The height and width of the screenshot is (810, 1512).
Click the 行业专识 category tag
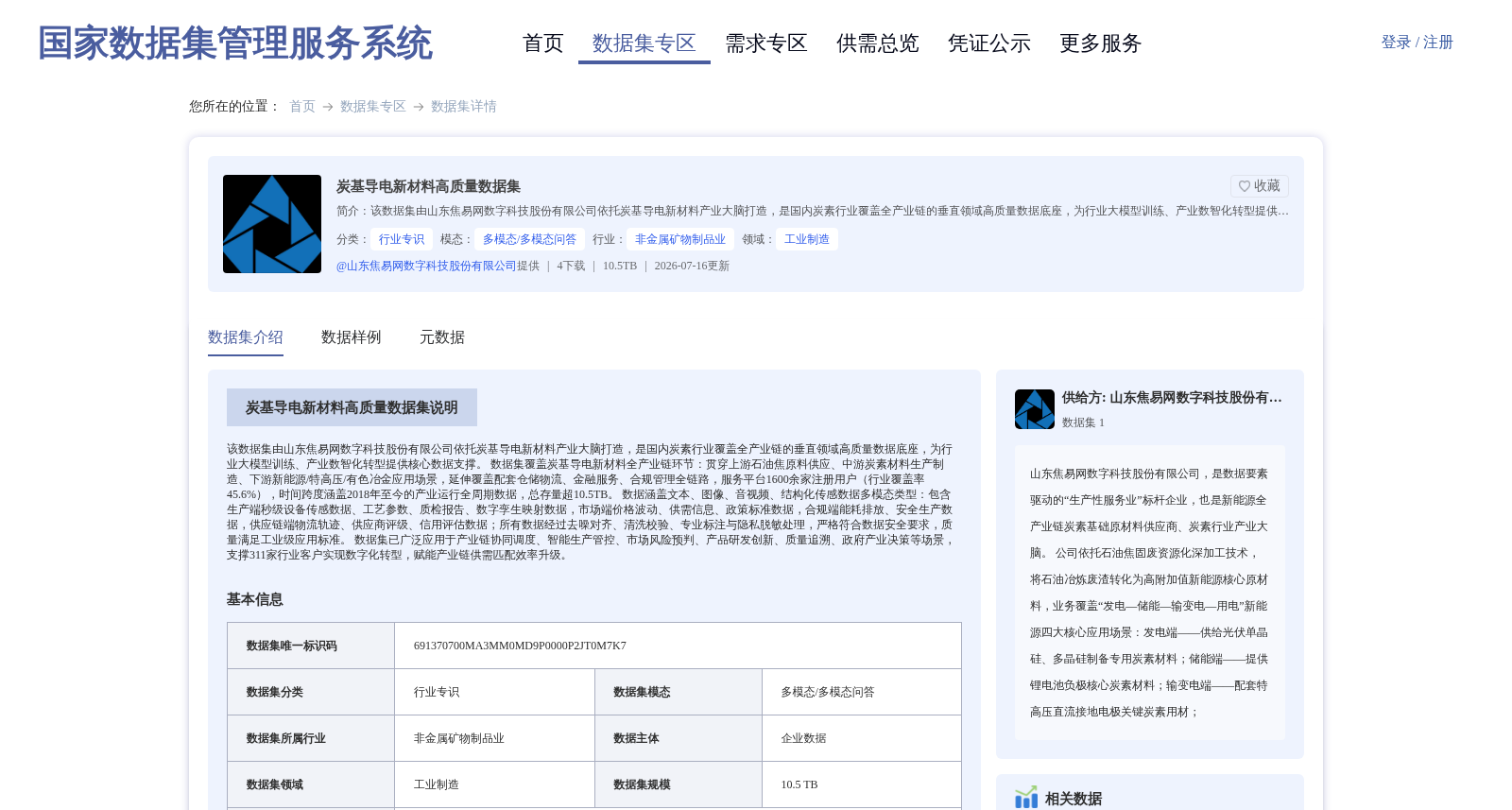[402, 239]
